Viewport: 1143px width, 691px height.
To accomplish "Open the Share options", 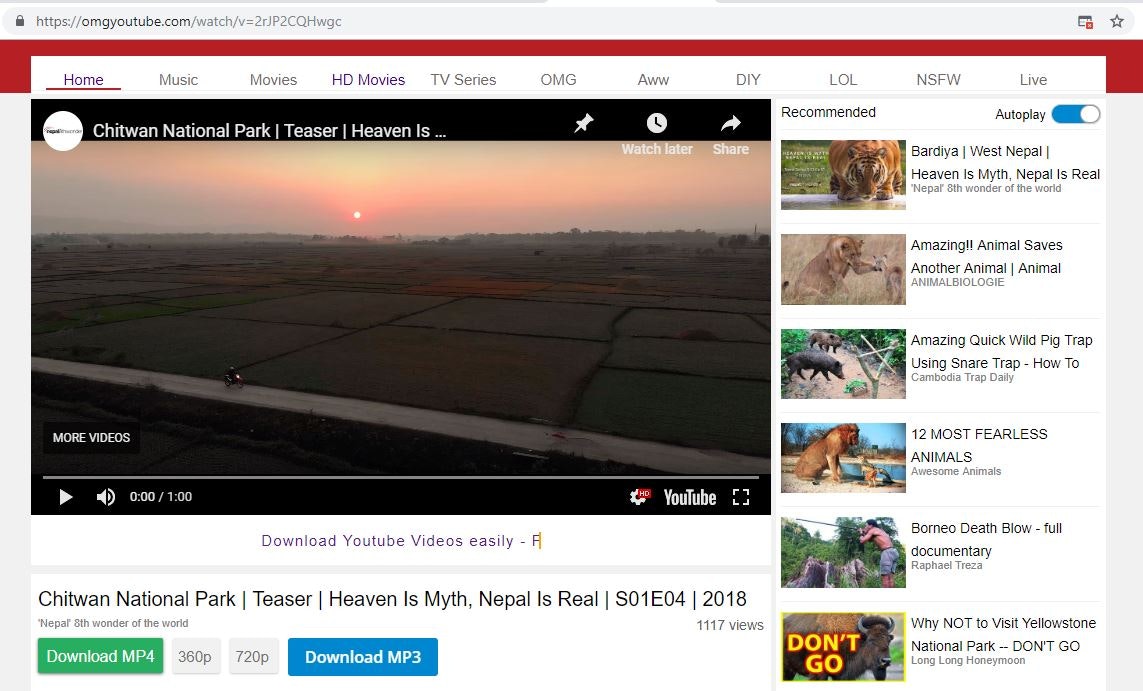I will (729, 123).
